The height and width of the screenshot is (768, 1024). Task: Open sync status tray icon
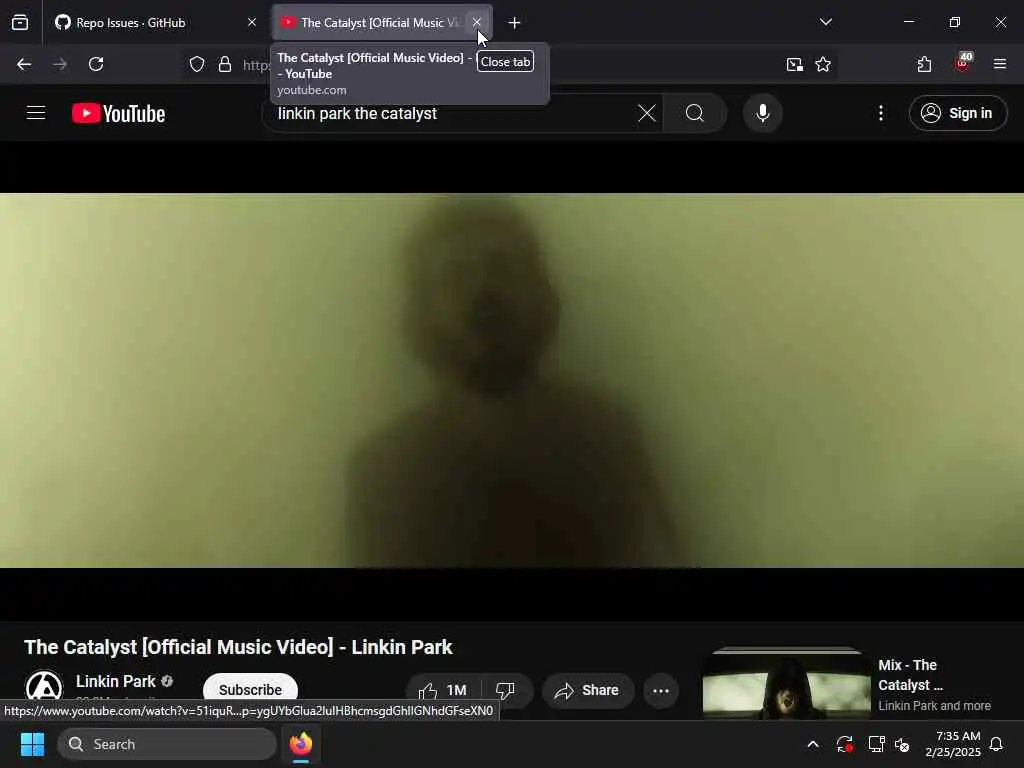tap(844, 744)
